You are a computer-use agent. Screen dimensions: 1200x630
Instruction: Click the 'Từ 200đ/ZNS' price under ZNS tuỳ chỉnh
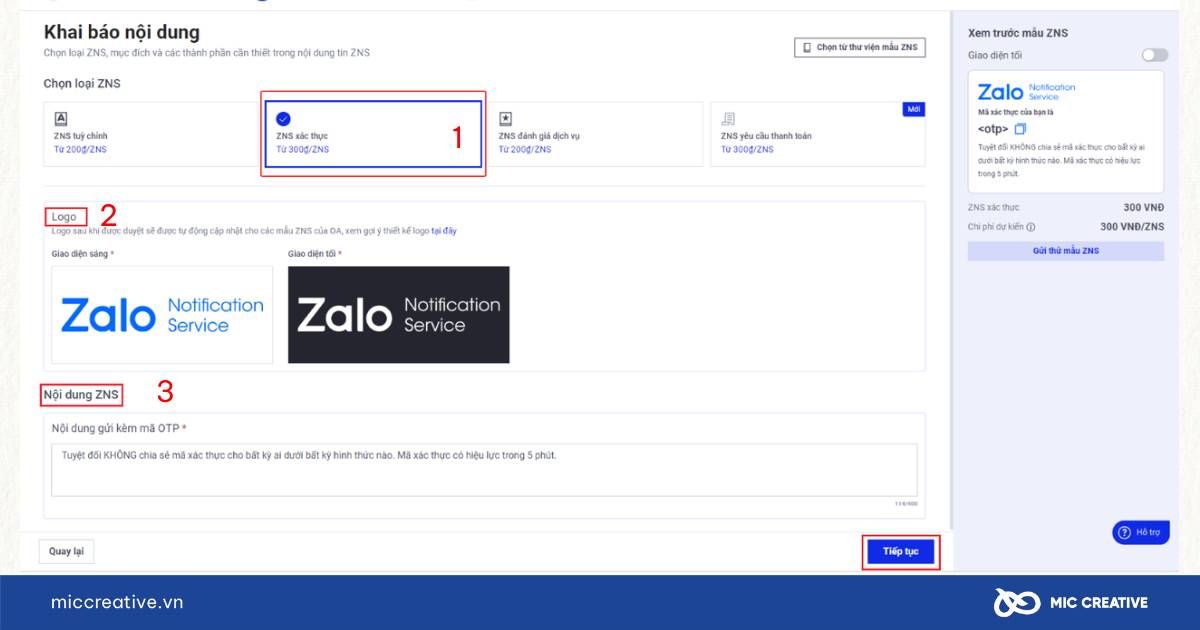coord(80,150)
